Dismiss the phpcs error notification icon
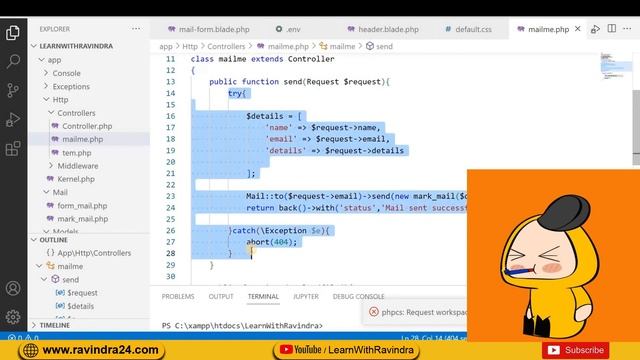The height and width of the screenshot is (360, 640). (373, 312)
